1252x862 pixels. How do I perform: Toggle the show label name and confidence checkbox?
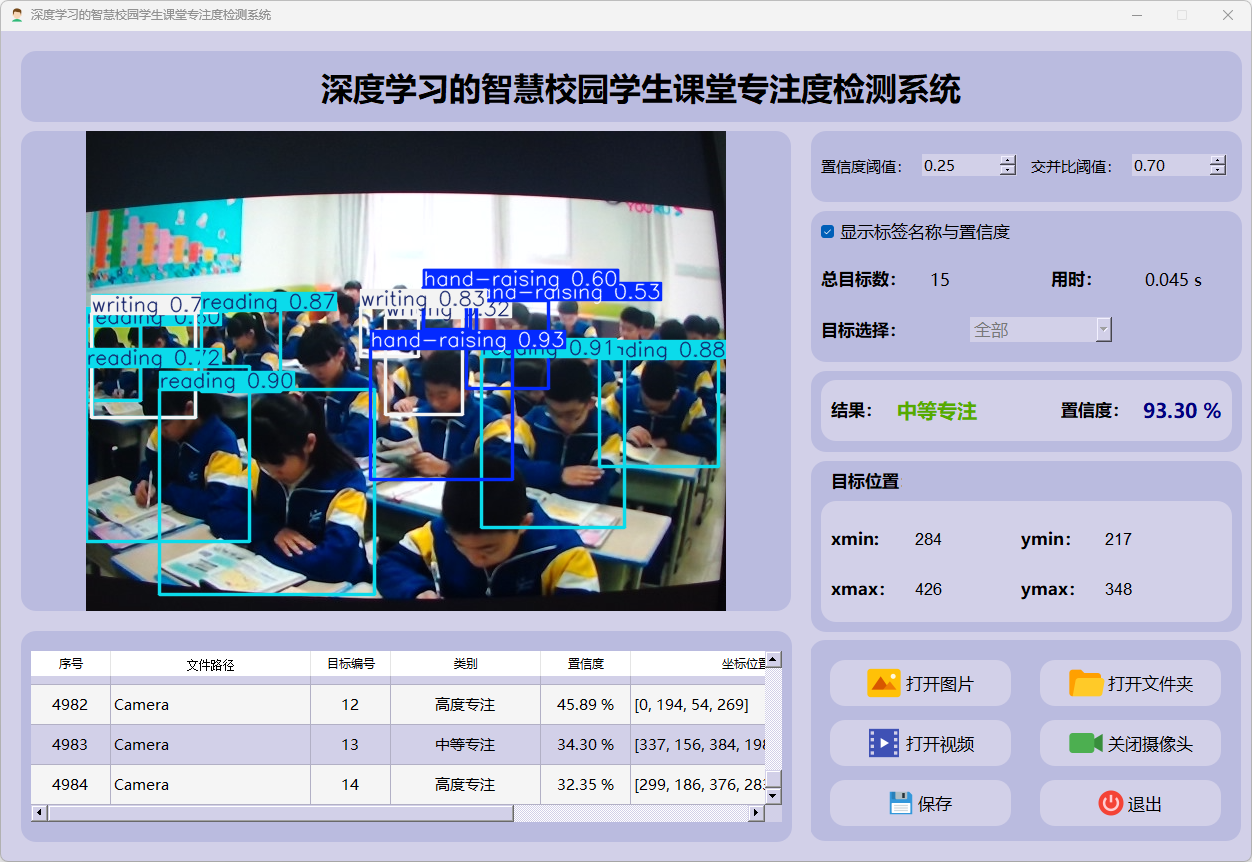(x=827, y=232)
